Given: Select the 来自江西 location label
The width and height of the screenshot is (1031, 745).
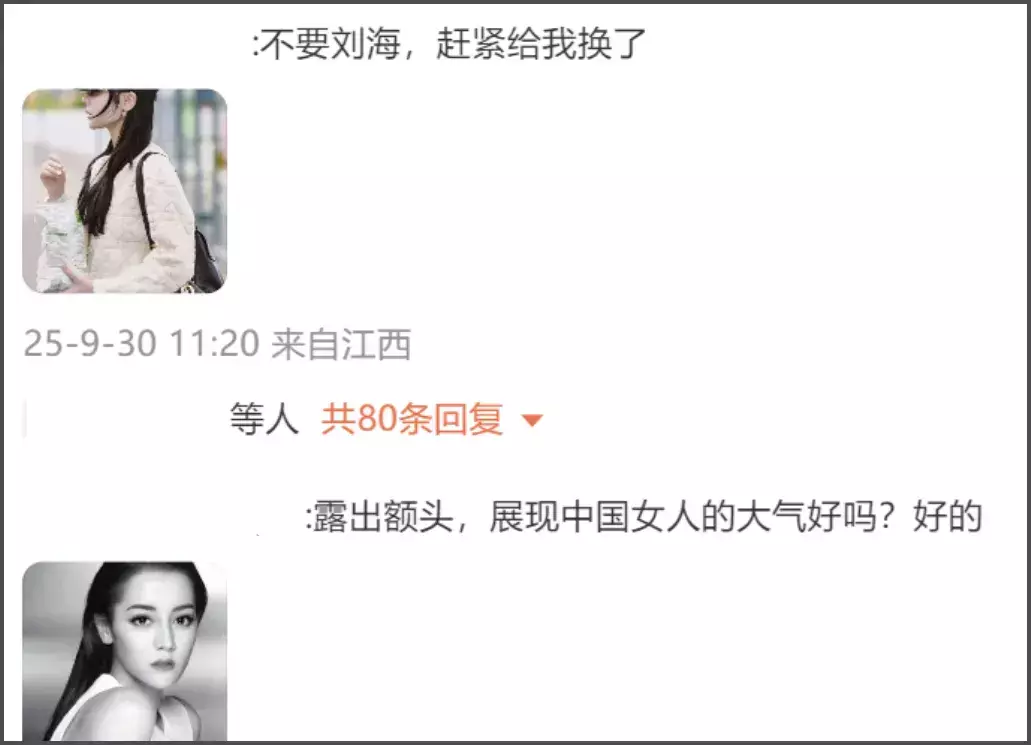Looking at the screenshot, I should [341, 344].
